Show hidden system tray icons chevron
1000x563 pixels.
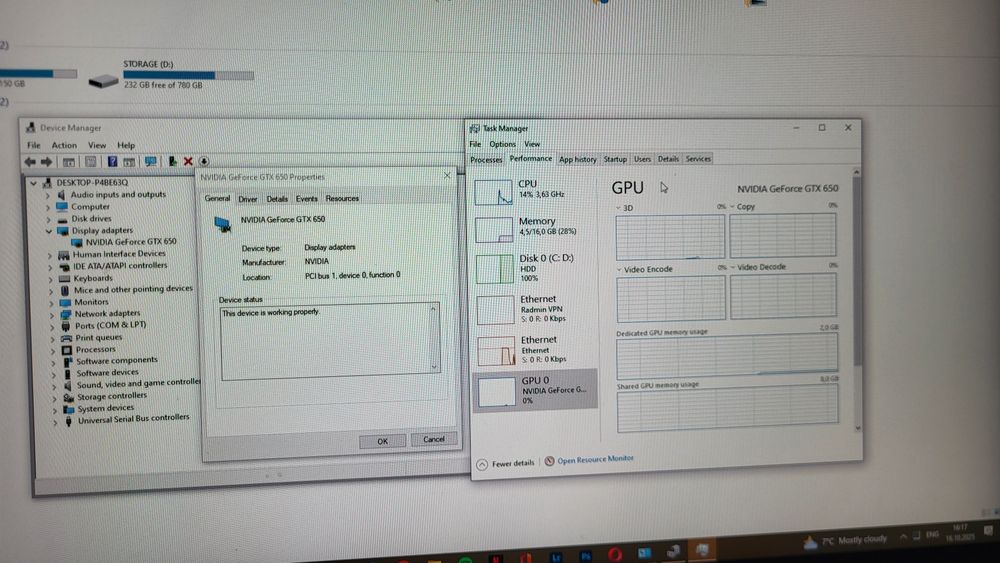tap(903, 537)
